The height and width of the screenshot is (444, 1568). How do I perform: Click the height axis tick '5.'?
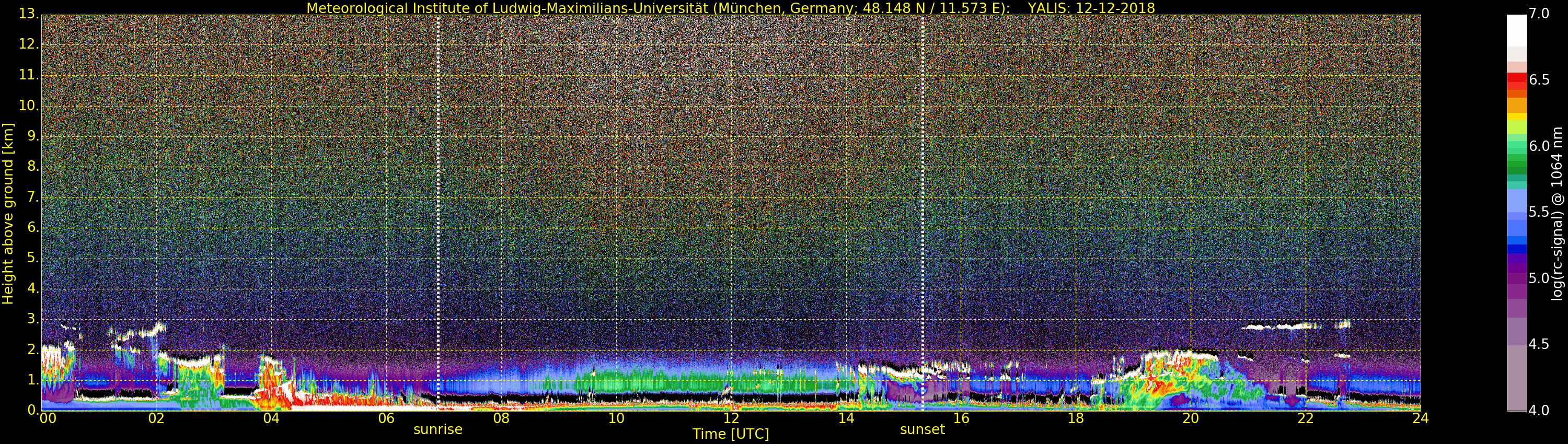[x=33, y=258]
